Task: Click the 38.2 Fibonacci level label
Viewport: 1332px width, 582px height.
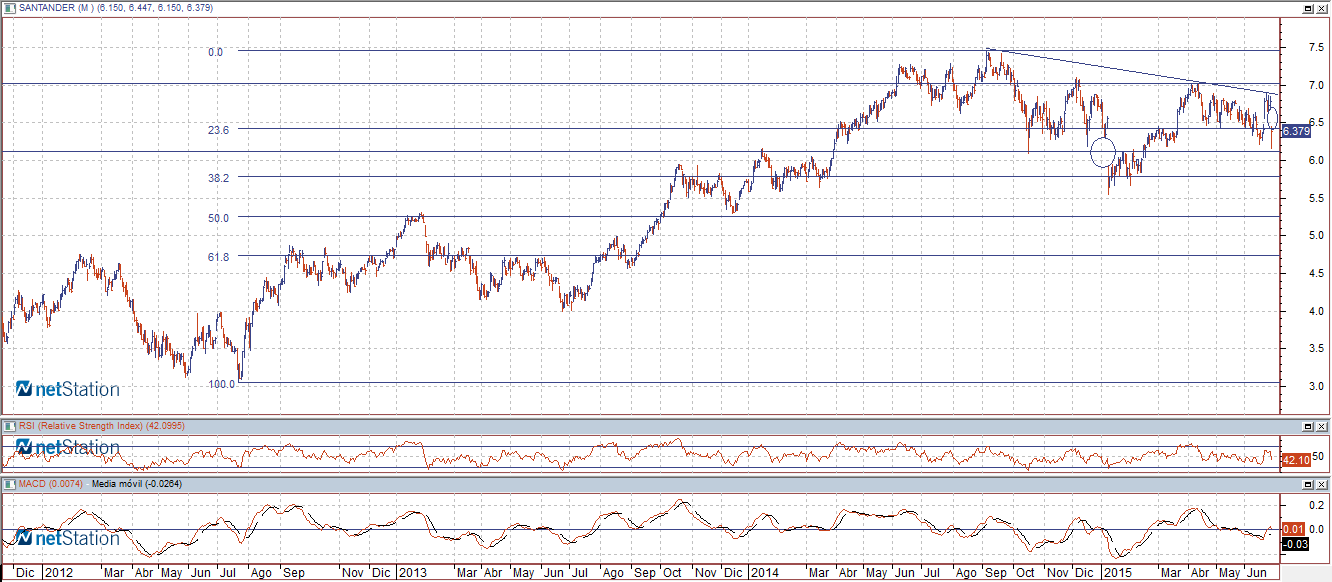Action: (219, 178)
